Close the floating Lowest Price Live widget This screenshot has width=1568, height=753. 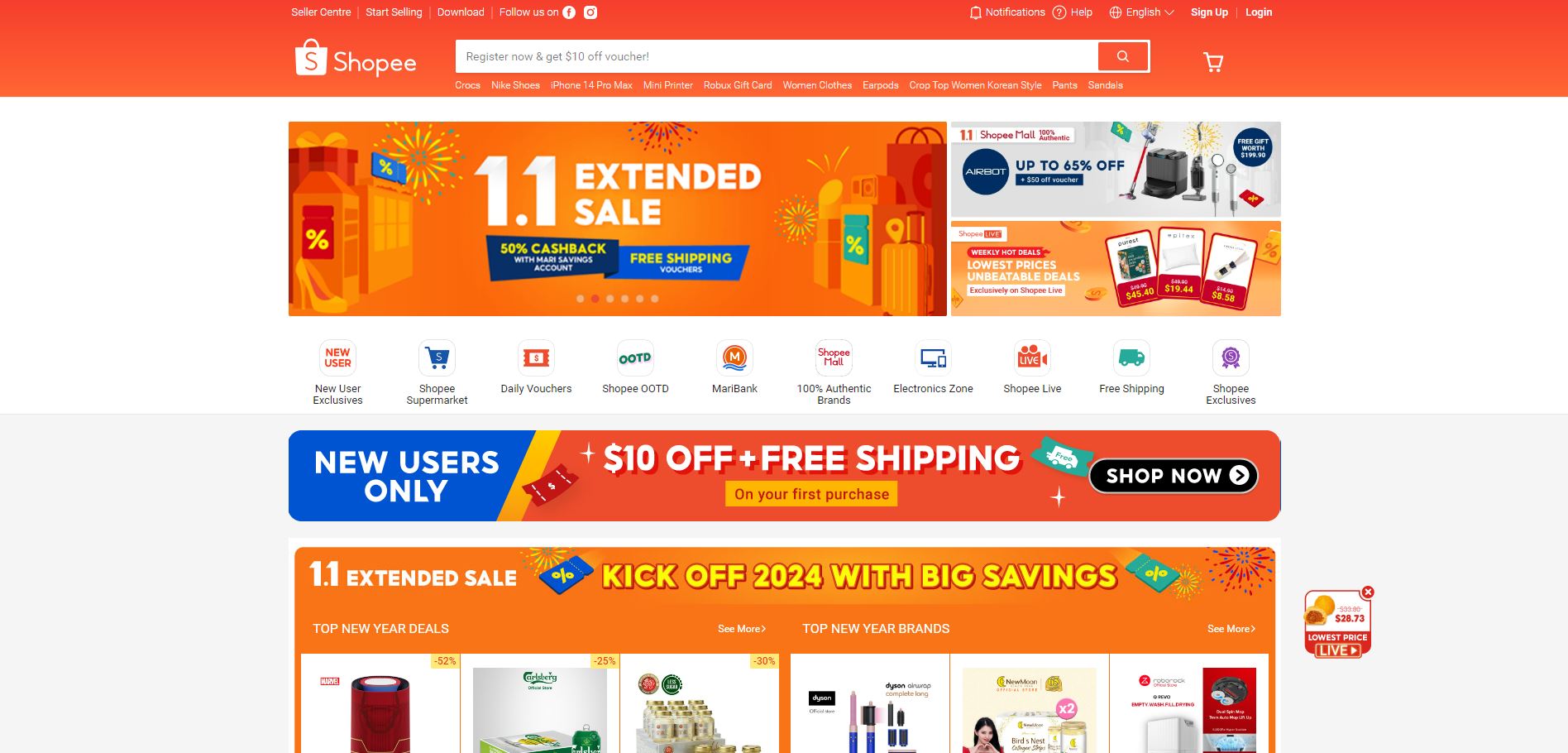1368,592
